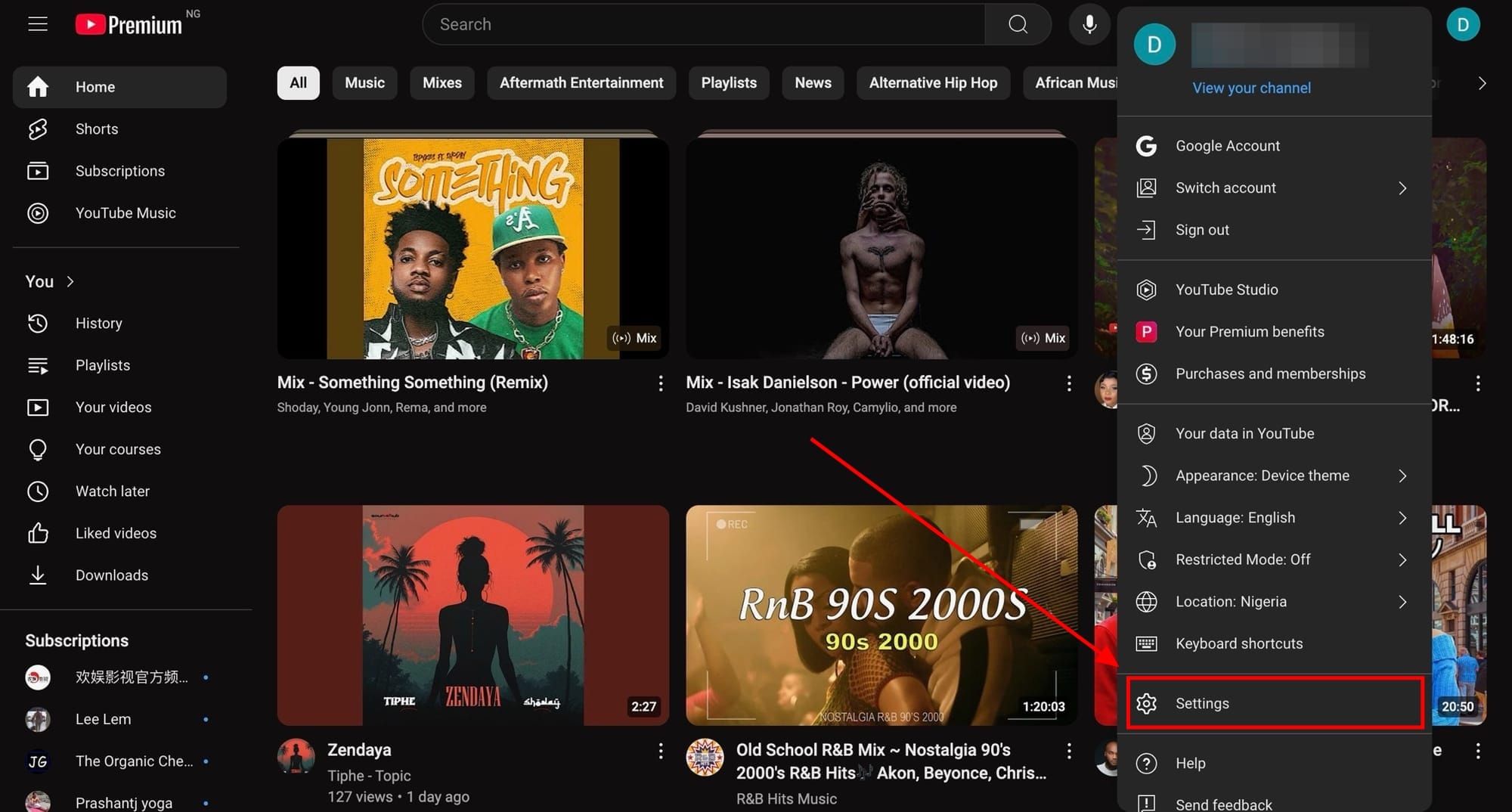Open Keyboard shortcuts
This screenshot has height=812, width=1512.
pos(1274,643)
